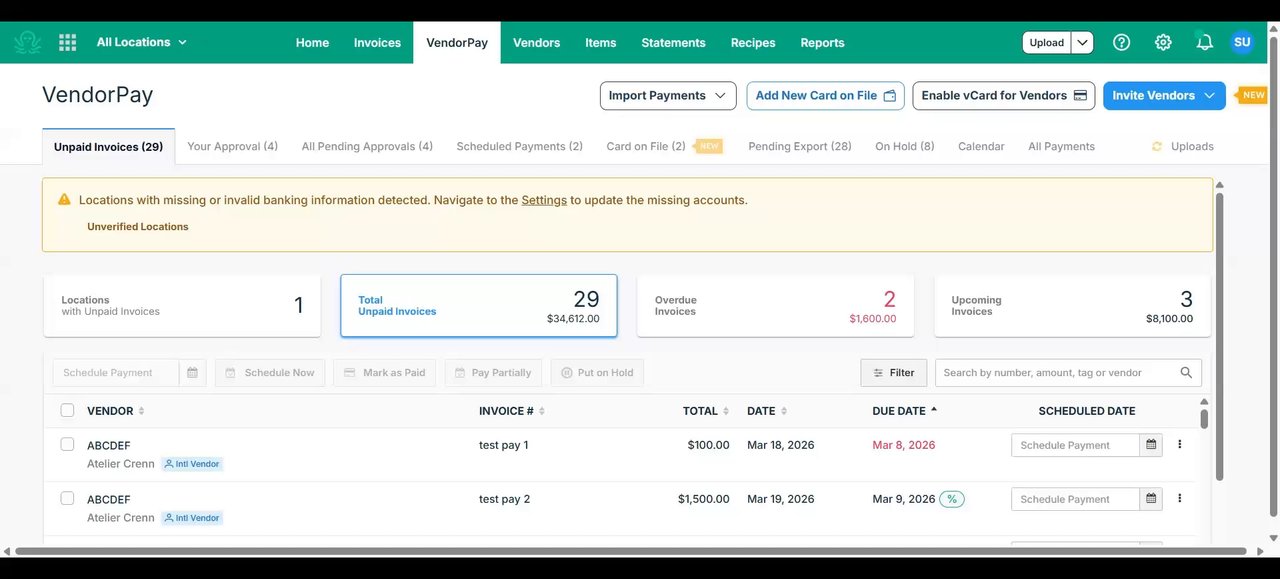Click the NEW flag beside Invite Vendors
Screen dimensions: 1280x579
coord(1253,95)
